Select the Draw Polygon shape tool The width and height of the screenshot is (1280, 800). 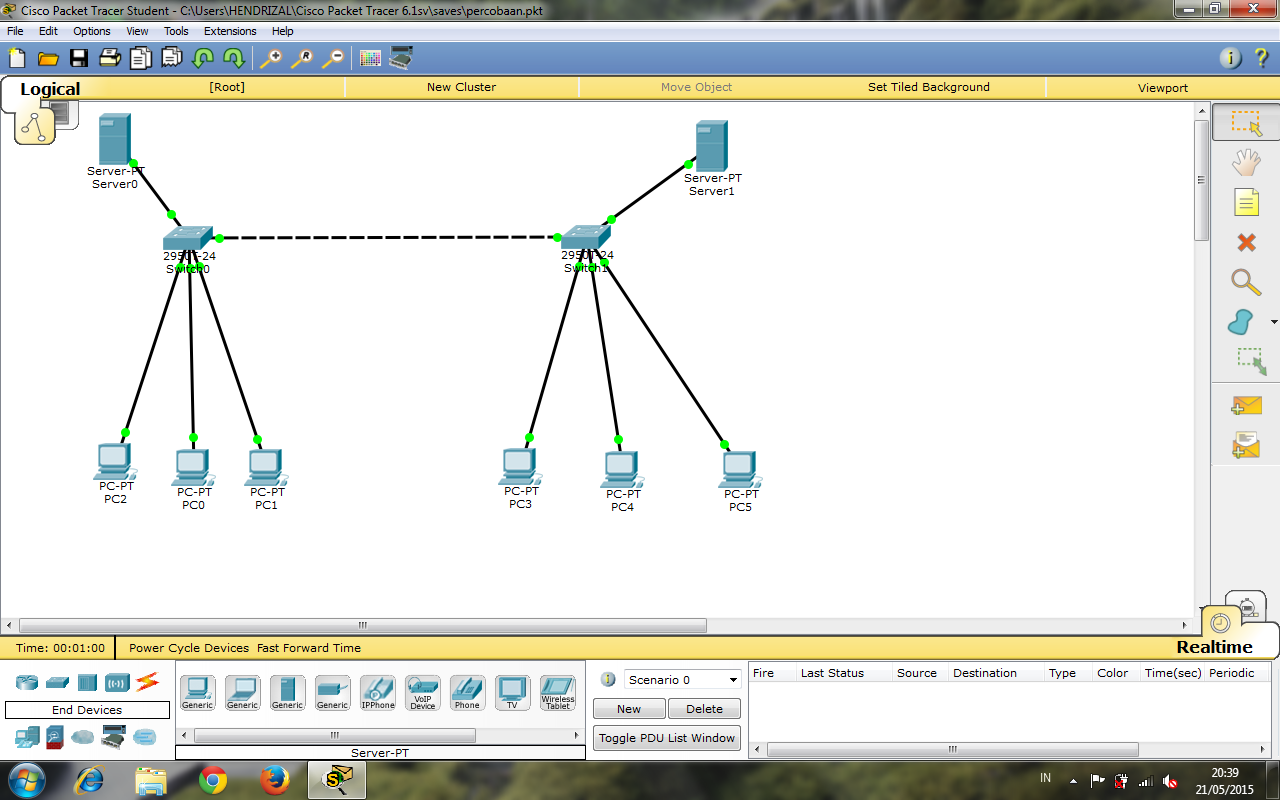click(1240, 322)
